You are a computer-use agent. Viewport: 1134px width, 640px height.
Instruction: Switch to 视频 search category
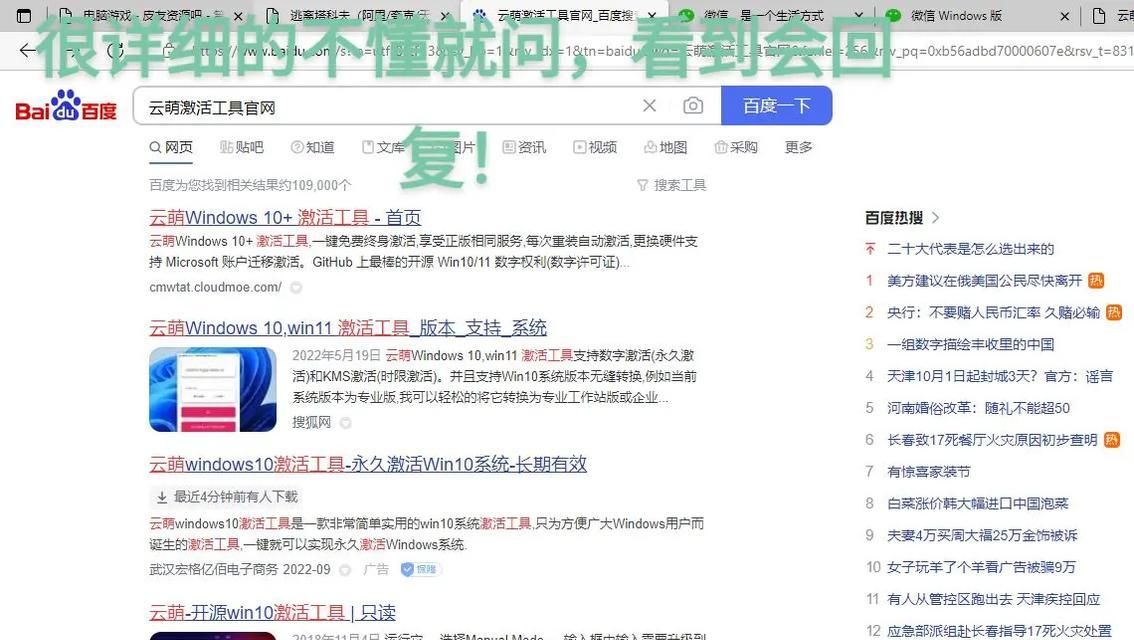click(x=595, y=148)
